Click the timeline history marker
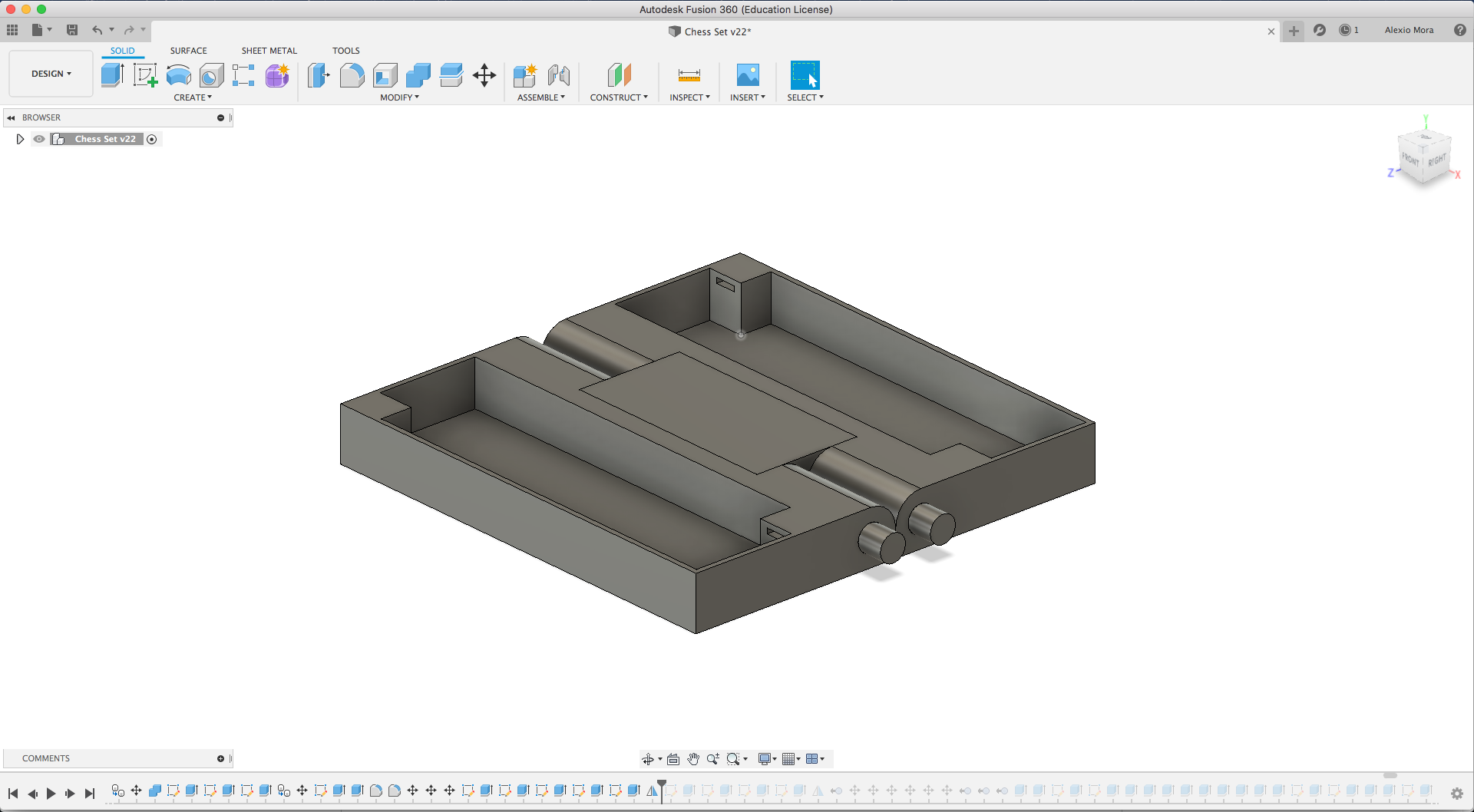The height and width of the screenshot is (812, 1474). [662, 790]
